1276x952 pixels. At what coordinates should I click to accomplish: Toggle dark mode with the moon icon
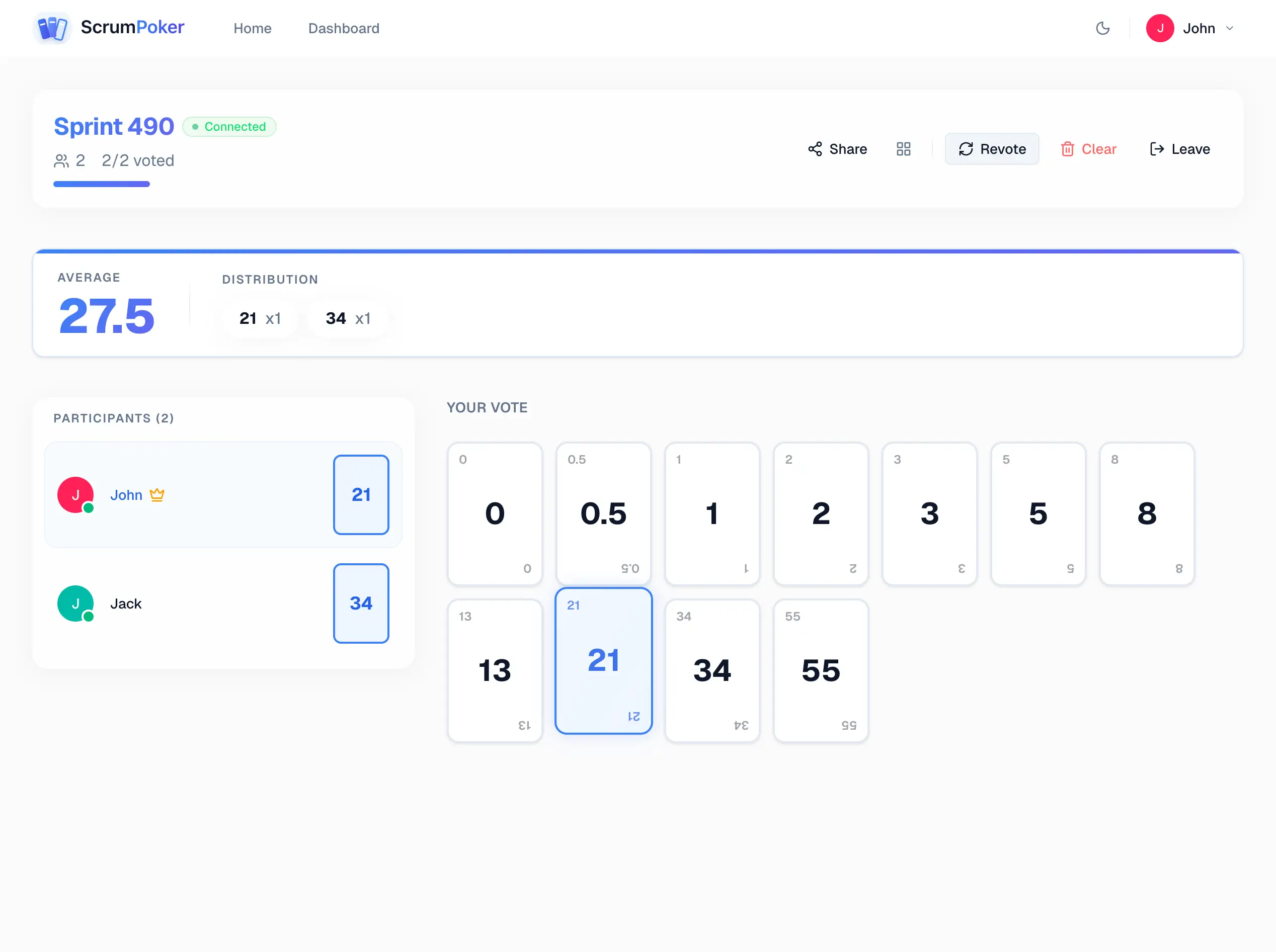coord(1103,28)
